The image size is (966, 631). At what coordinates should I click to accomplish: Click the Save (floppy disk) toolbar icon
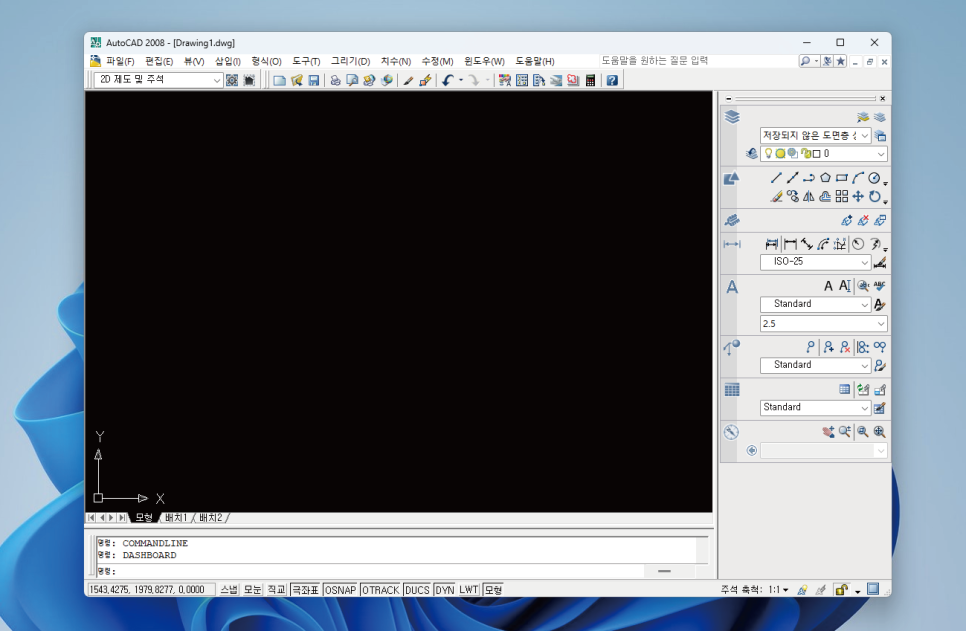pyautogui.click(x=314, y=81)
